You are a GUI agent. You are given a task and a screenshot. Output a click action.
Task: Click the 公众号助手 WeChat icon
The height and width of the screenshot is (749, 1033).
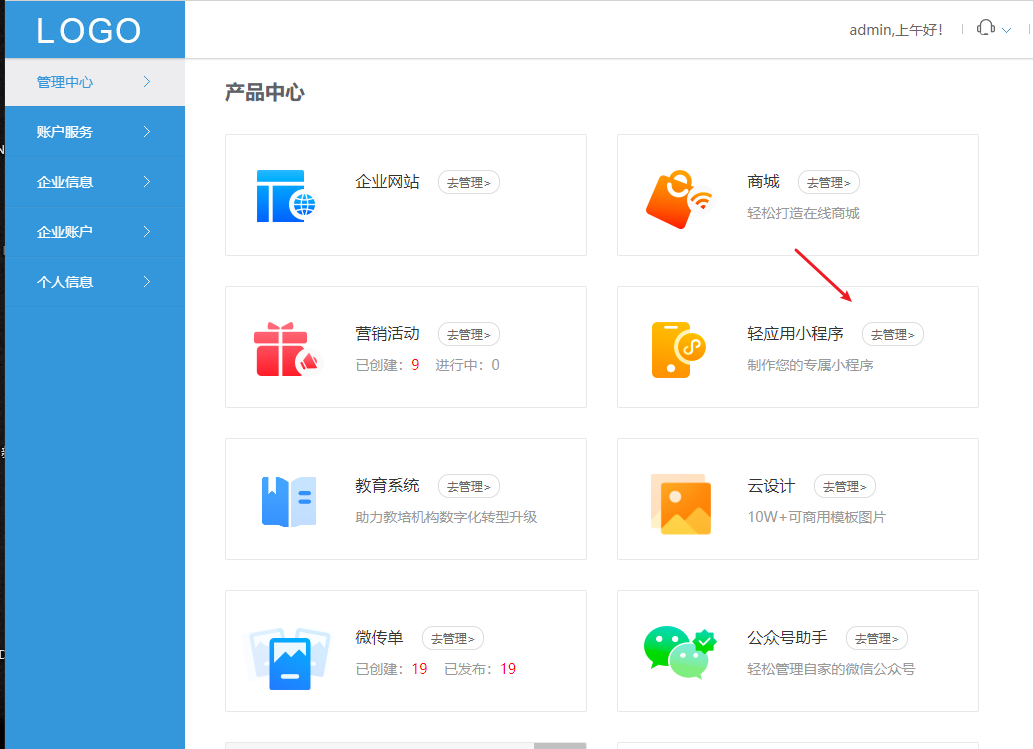coord(678,651)
